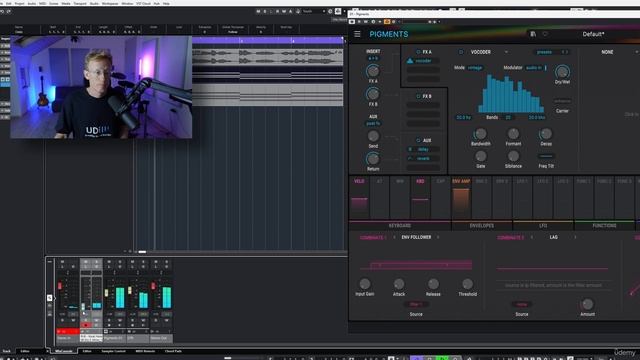Open the Modulator audio in dropdown
The height and width of the screenshot is (360, 640).
point(535,68)
